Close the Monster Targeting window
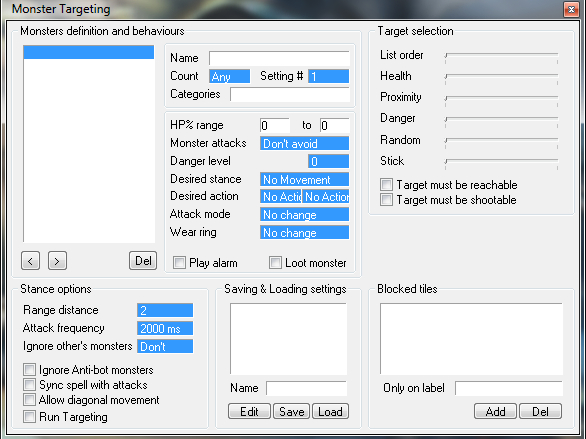The image size is (586, 439). point(571,9)
